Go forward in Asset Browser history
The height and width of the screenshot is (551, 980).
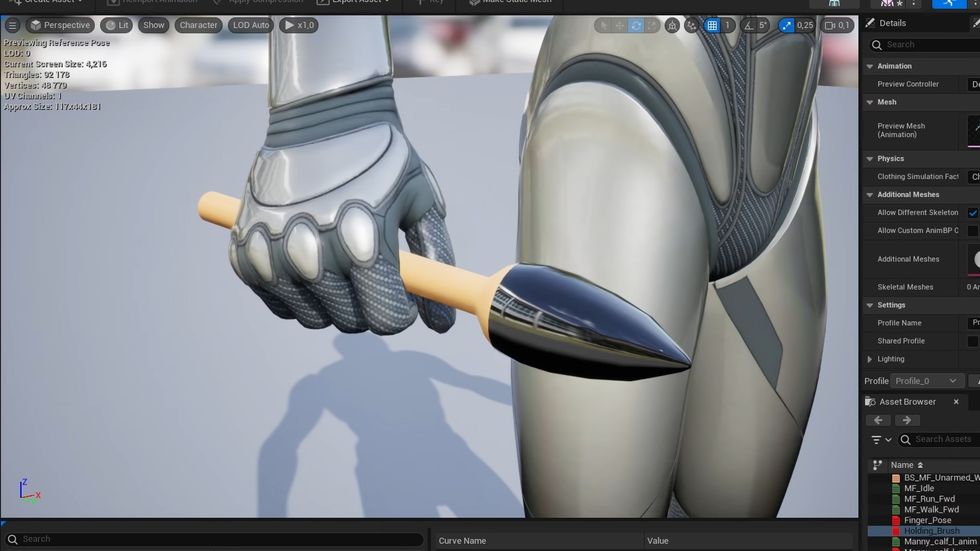click(x=906, y=420)
